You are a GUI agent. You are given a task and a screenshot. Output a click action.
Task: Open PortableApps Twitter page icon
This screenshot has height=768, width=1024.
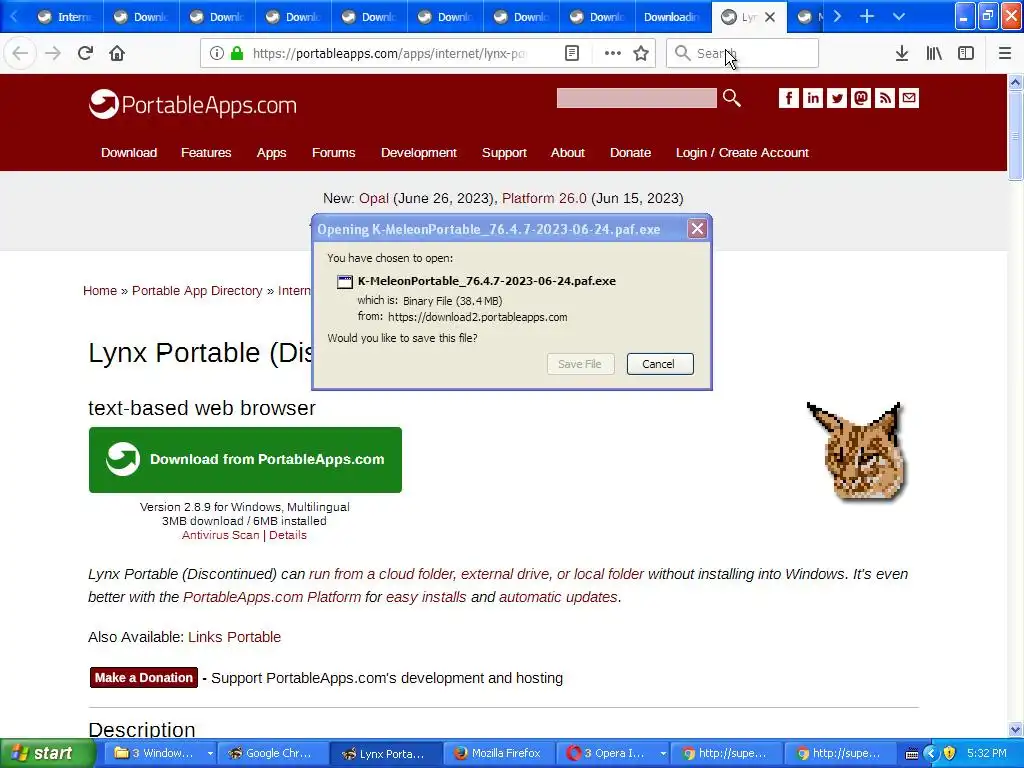coord(837,98)
